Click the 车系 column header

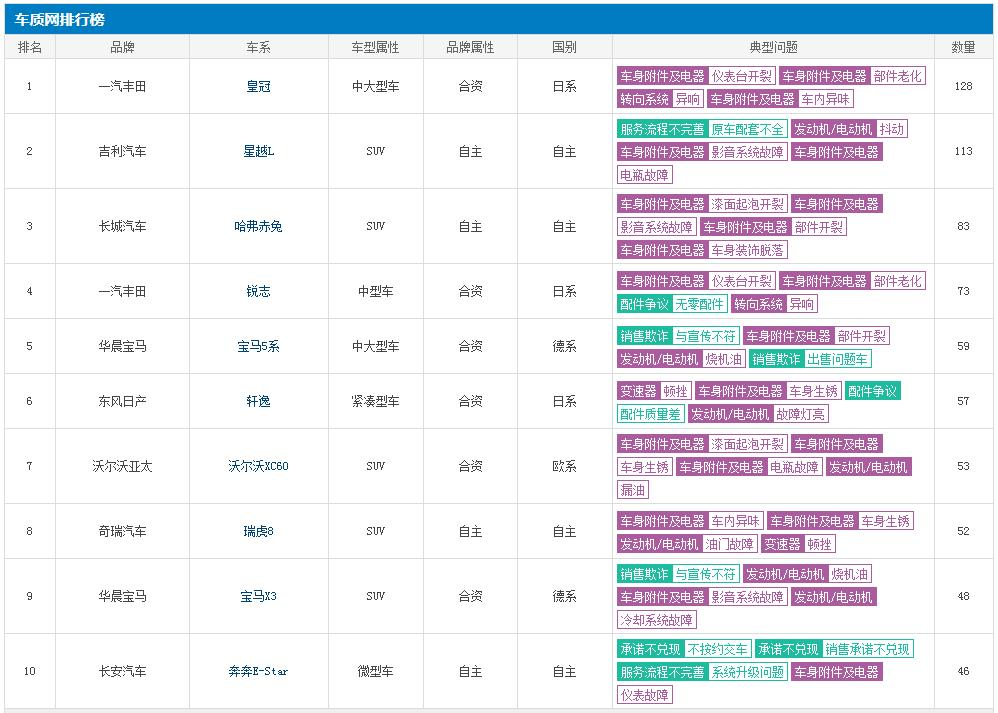click(258, 47)
